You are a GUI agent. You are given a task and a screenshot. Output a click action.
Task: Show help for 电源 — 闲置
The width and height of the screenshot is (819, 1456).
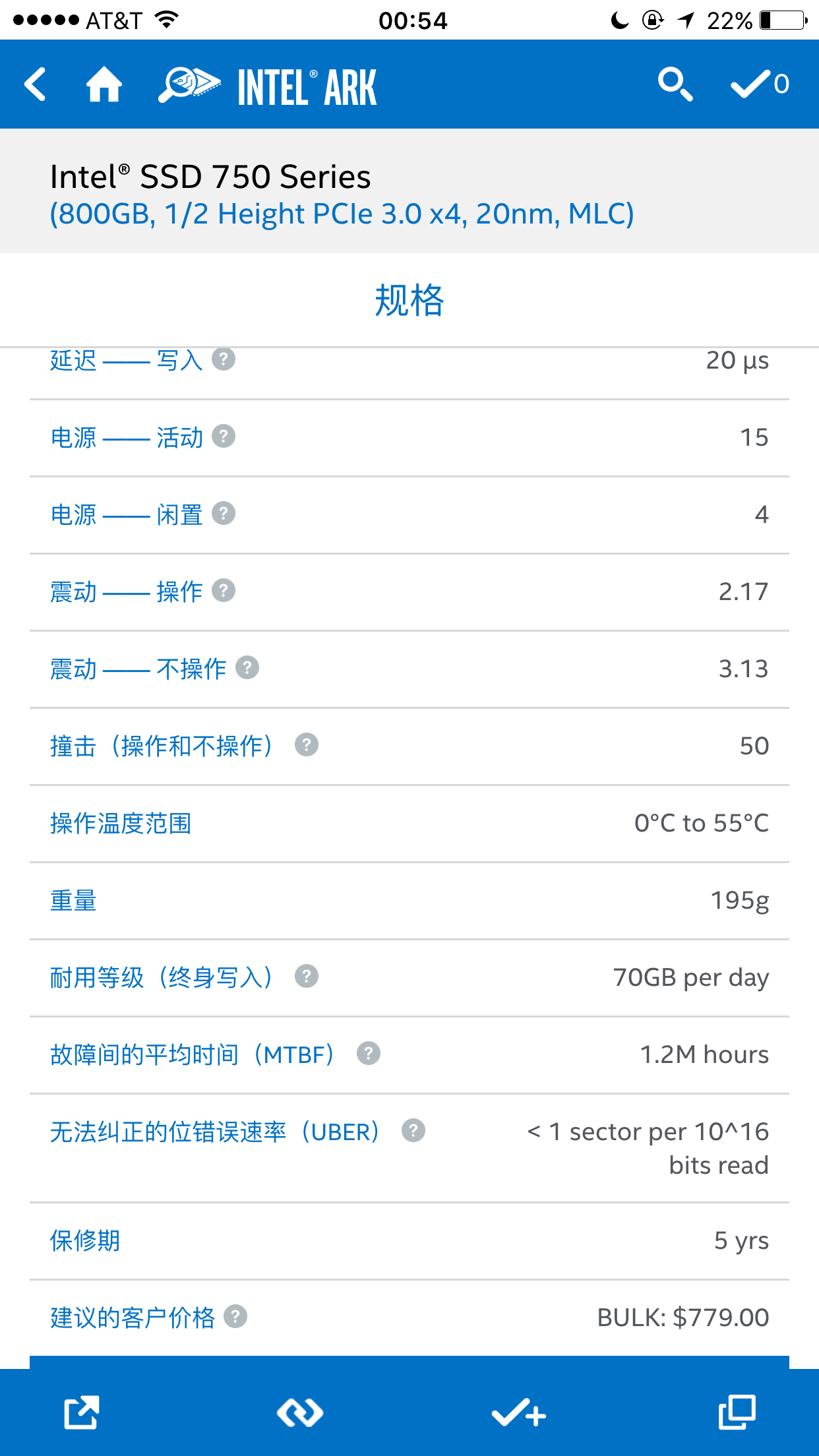coord(224,513)
